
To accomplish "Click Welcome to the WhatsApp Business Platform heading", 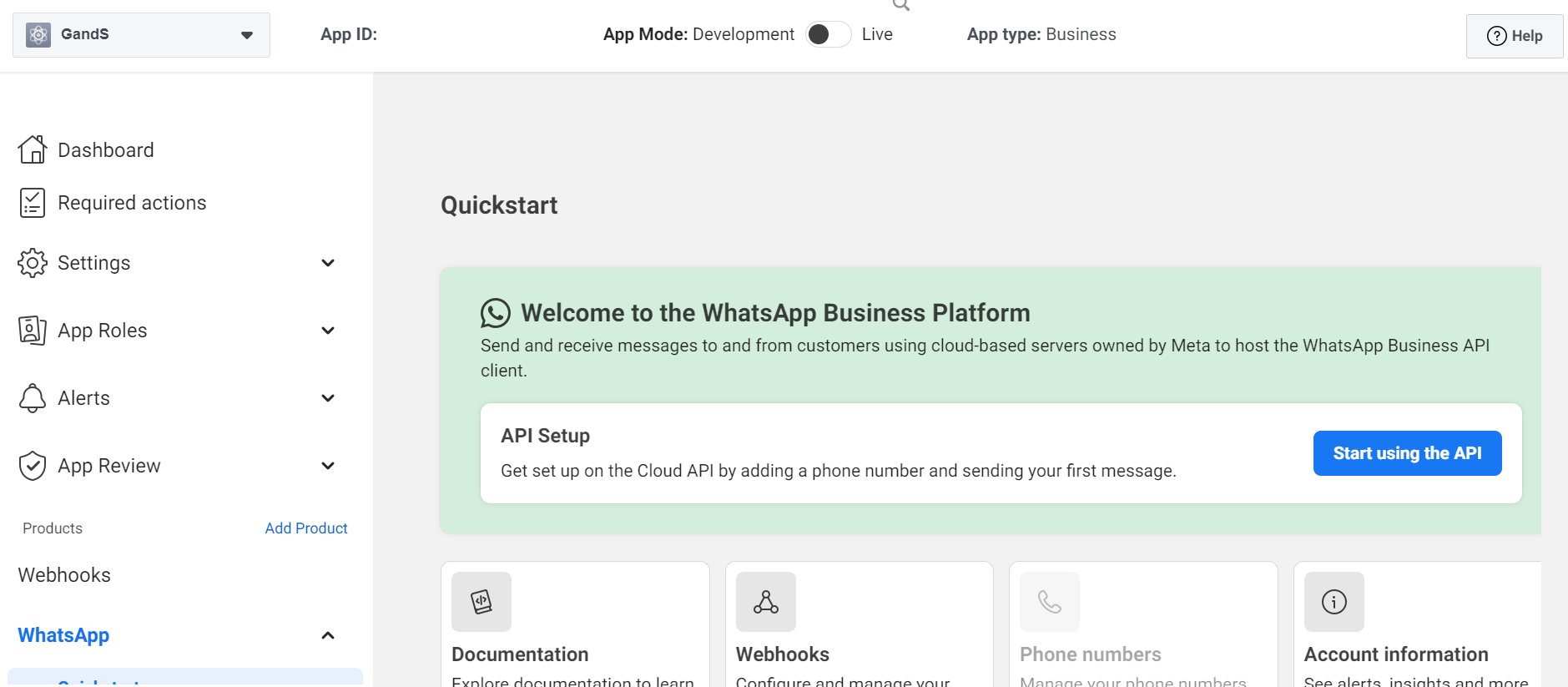I will 775,313.
